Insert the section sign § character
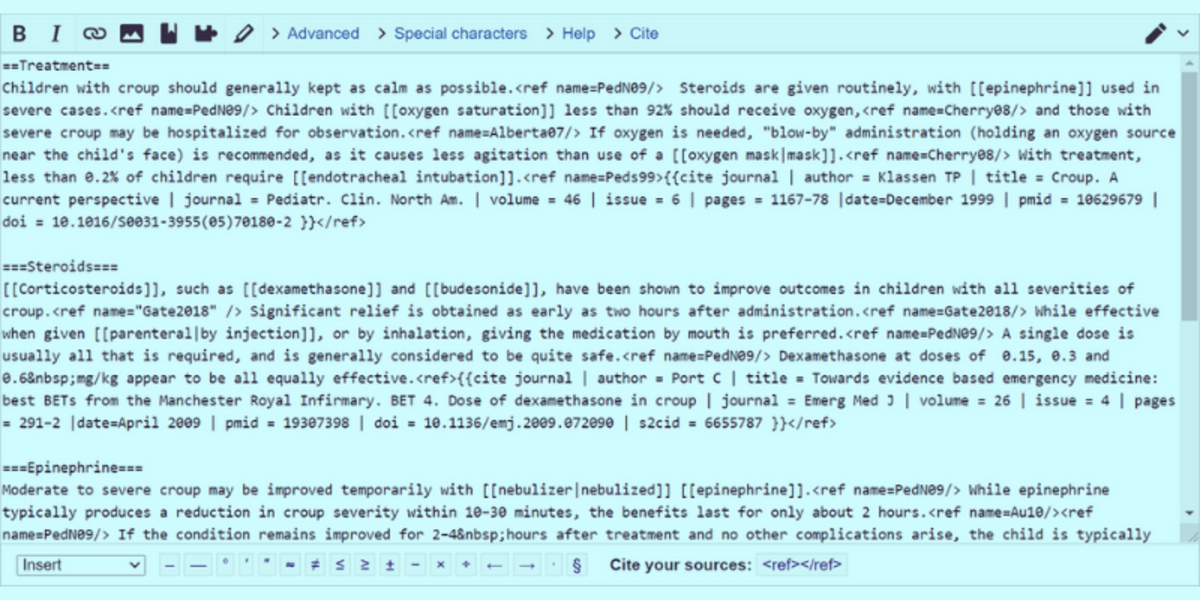1200x600 pixels. pyautogui.click(x=576, y=565)
